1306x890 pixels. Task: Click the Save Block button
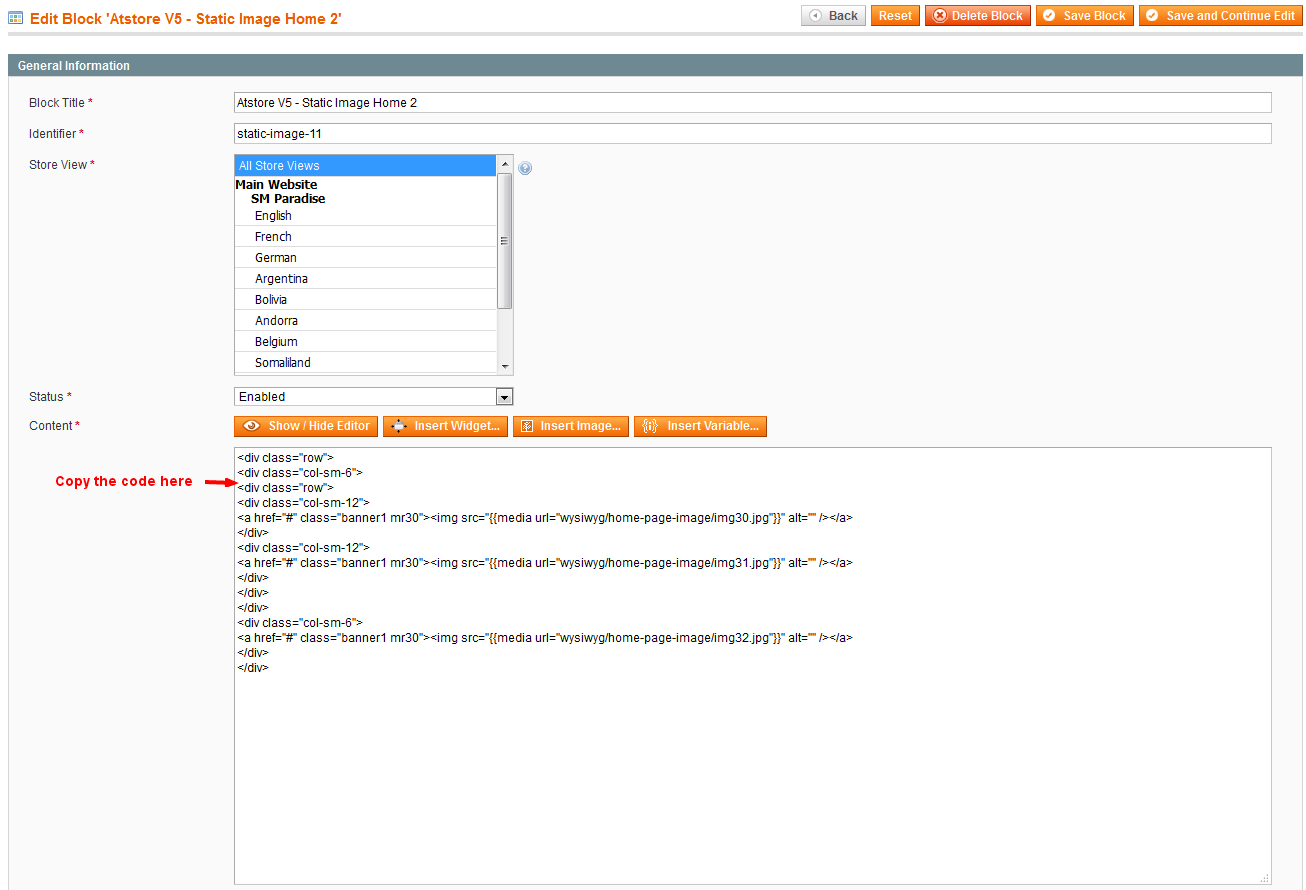(x=1084, y=16)
